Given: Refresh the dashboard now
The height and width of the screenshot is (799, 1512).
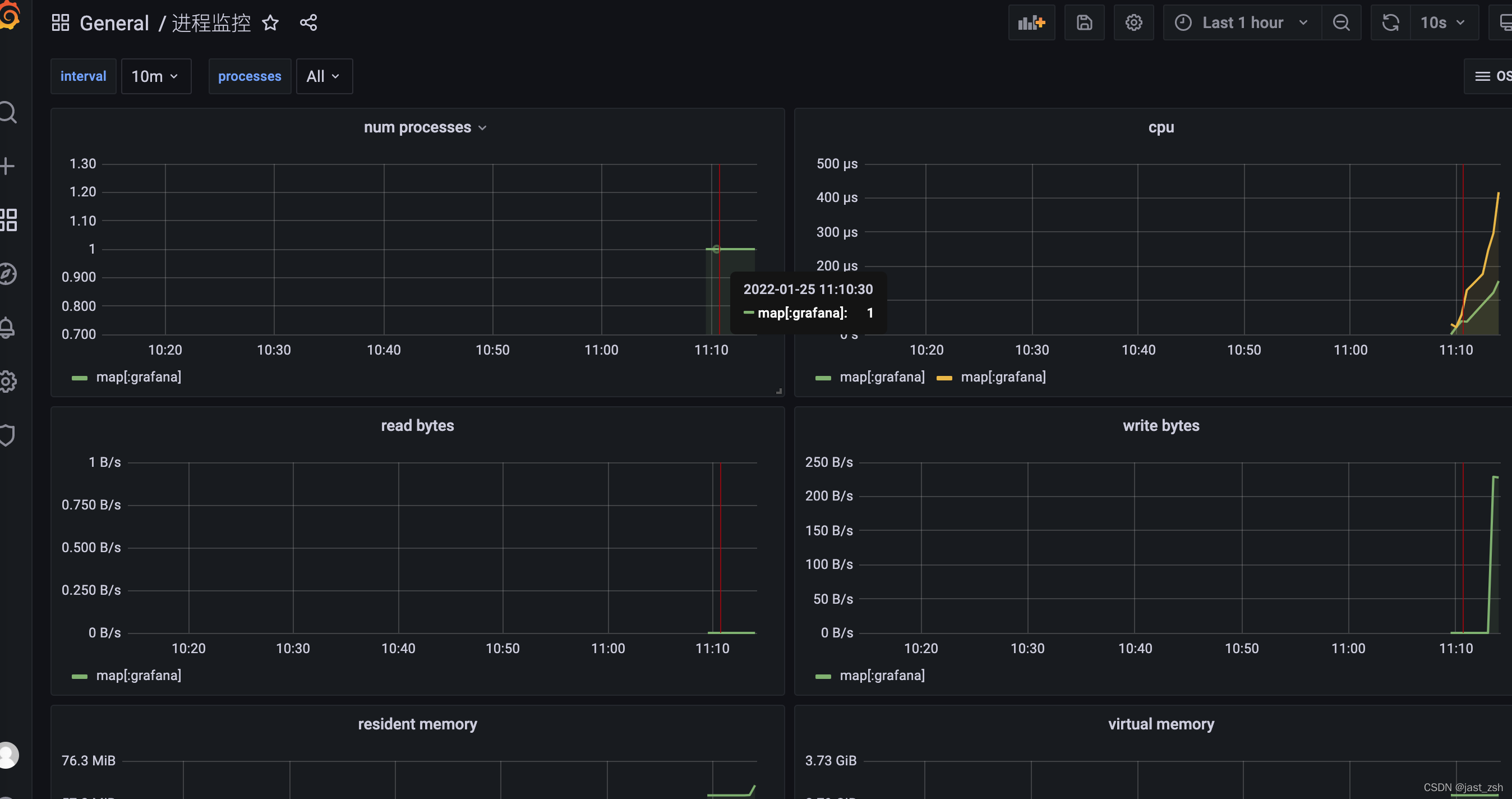Looking at the screenshot, I should 1390,23.
